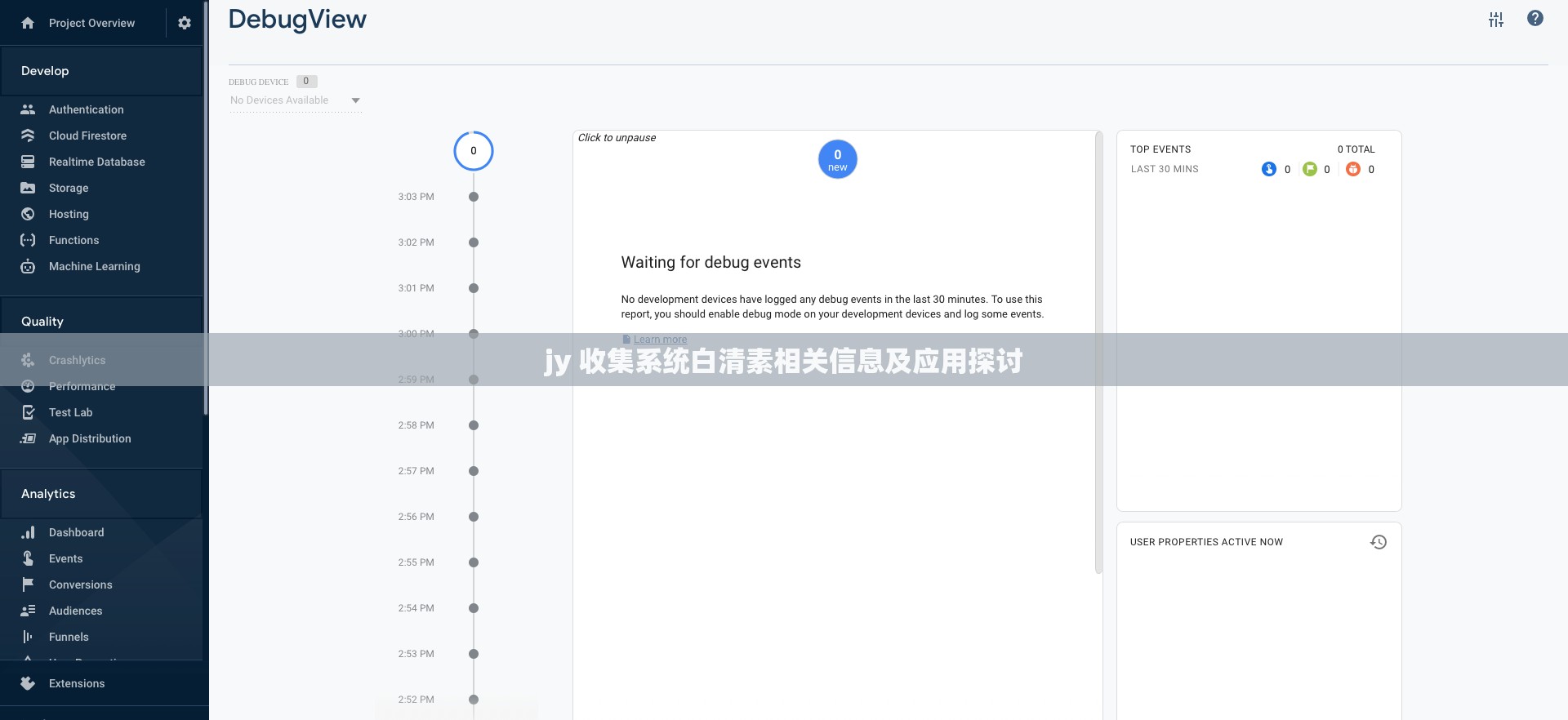This screenshot has height=720, width=1568.
Task: Click the Events touch icon
Action: (28, 558)
